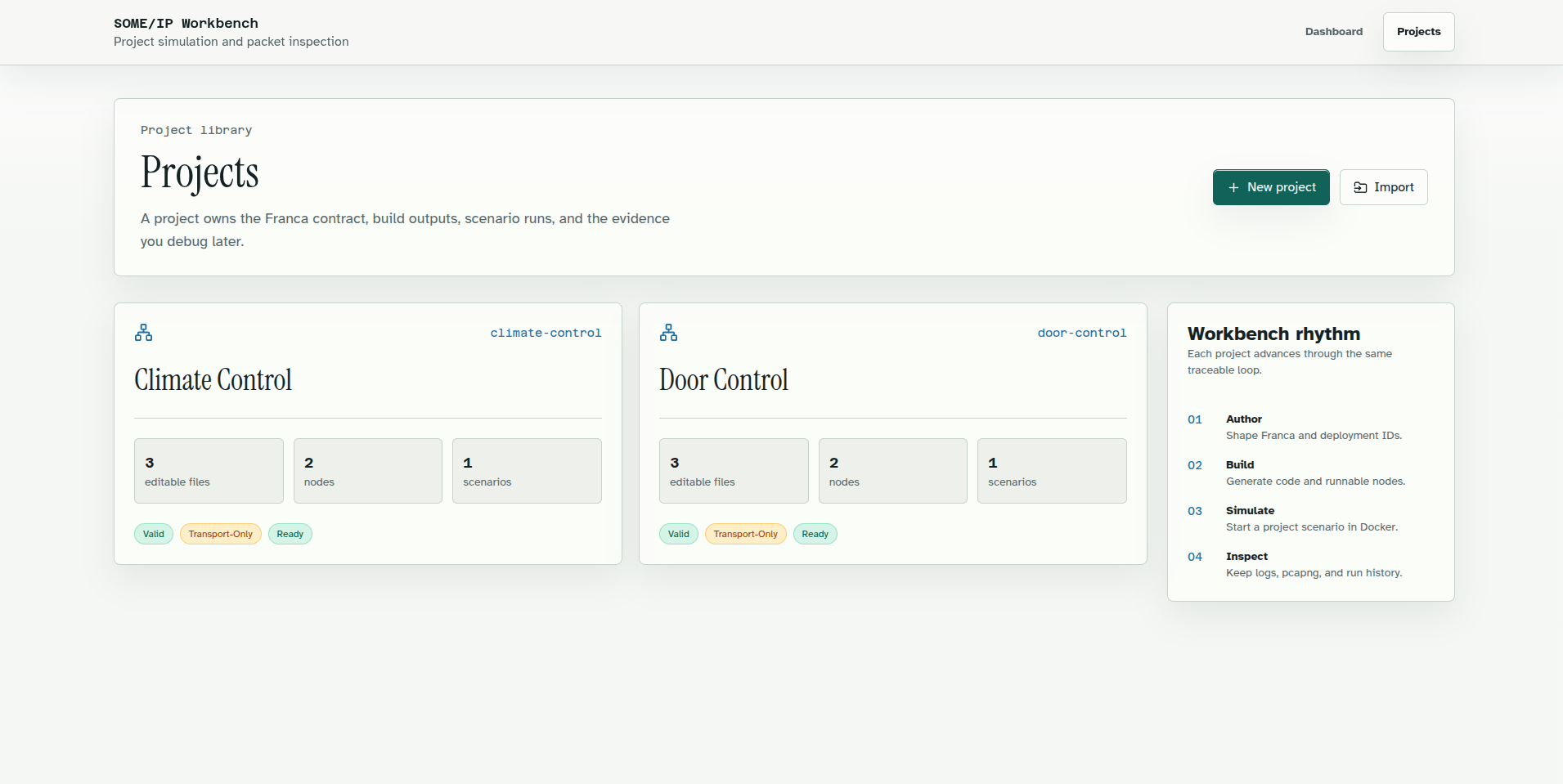The height and width of the screenshot is (784, 1563).
Task: Click the 03 Simulate step
Action: (1311, 518)
